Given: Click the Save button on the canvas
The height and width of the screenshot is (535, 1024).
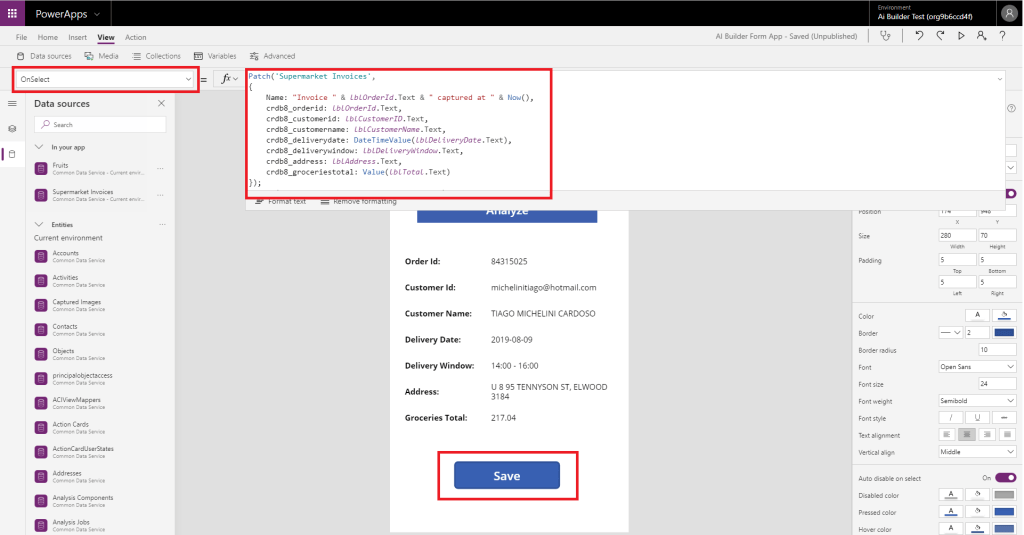Looking at the screenshot, I should [x=506, y=476].
